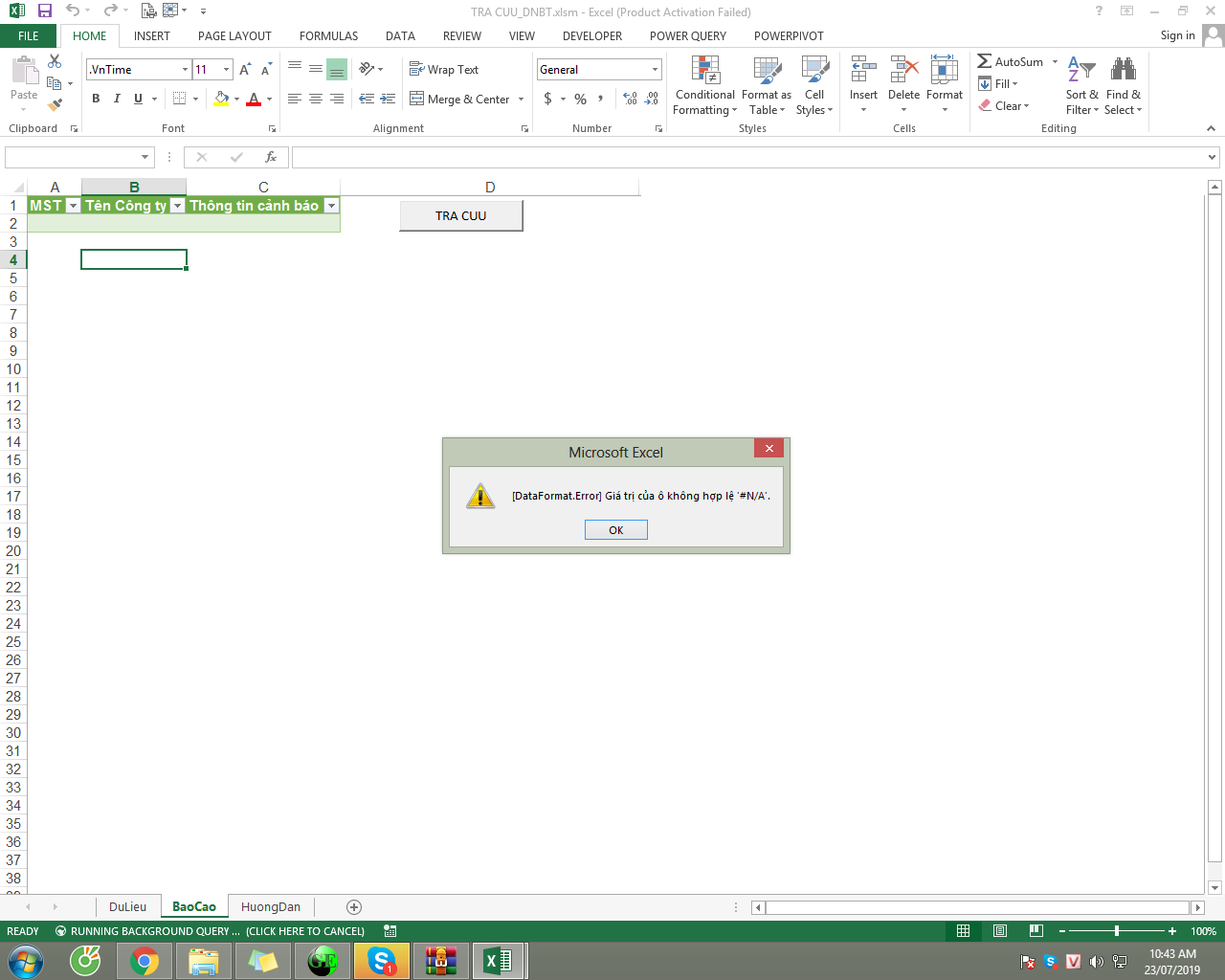The height and width of the screenshot is (980, 1225).
Task: Switch to the FORMULAS ribbon tab
Action: click(328, 36)
